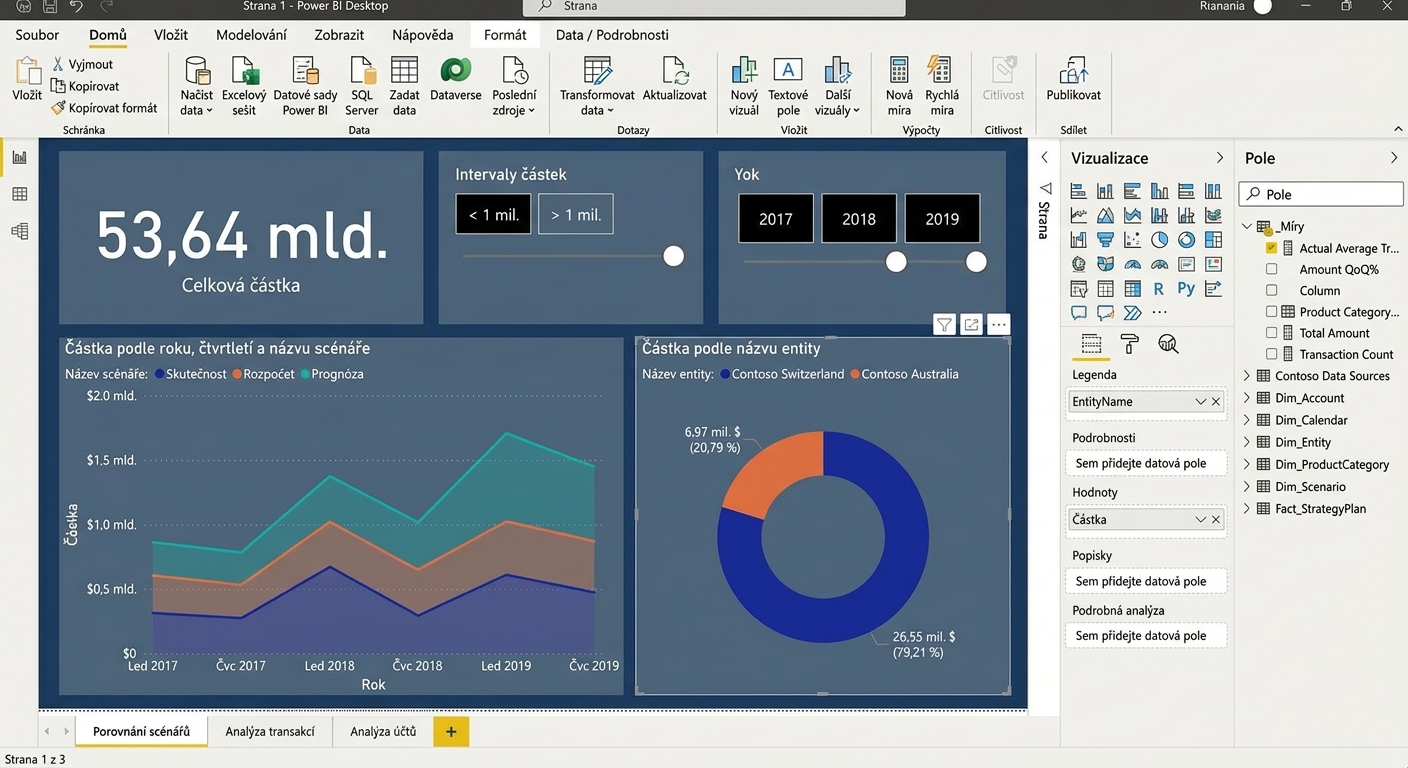1408x768 pixels.
Task: Save the file from title bar
Action: tap(49, 6)
